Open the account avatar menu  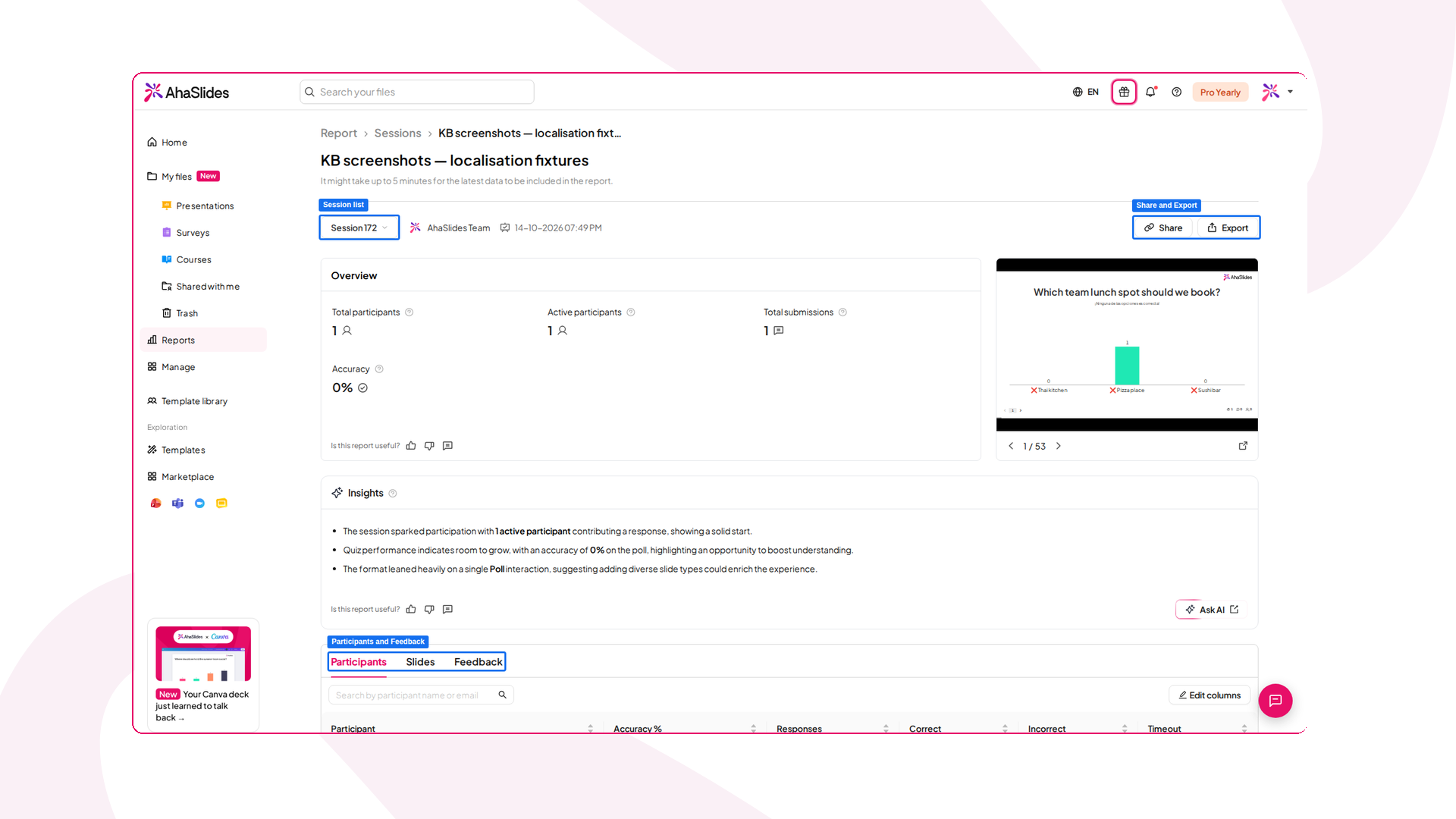coord(1278,92)
